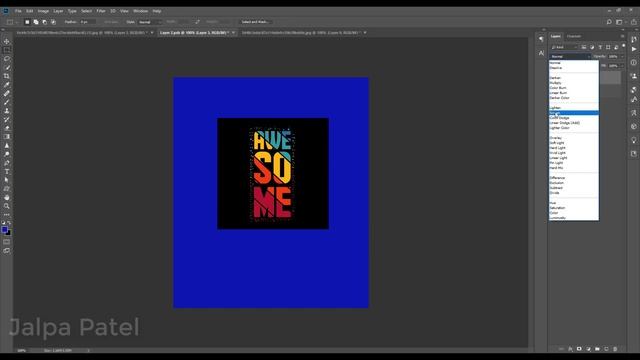Select the Path Selection tool
This screenshot has width=640, height=360.
7,180
